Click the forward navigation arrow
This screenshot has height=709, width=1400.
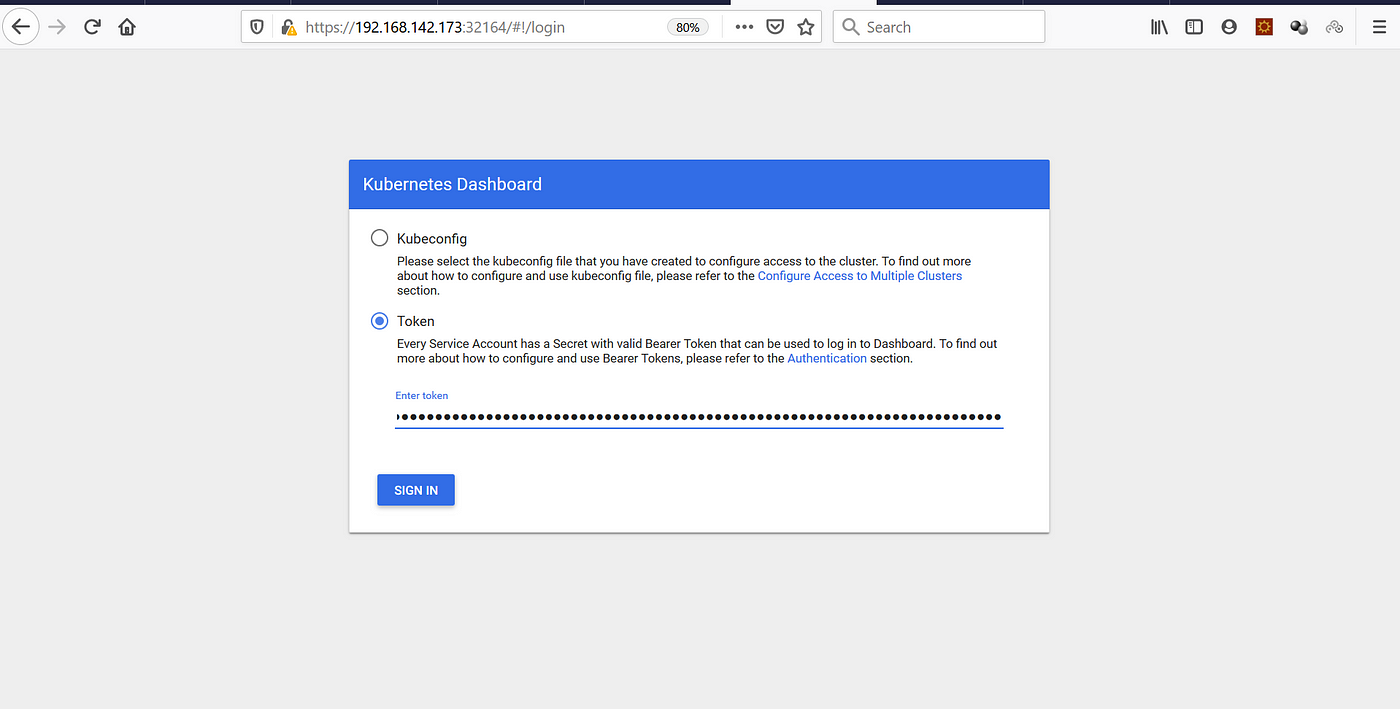(57, 27)
